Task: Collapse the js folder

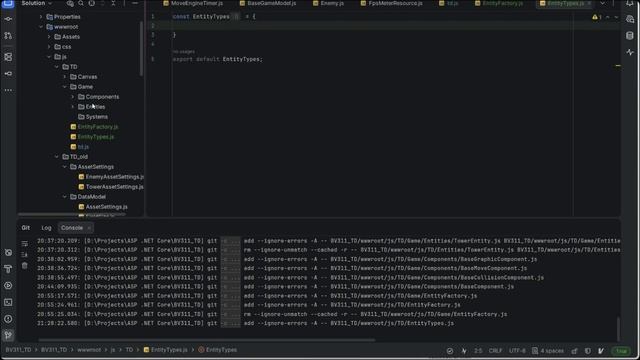Action: coord(49,57)
